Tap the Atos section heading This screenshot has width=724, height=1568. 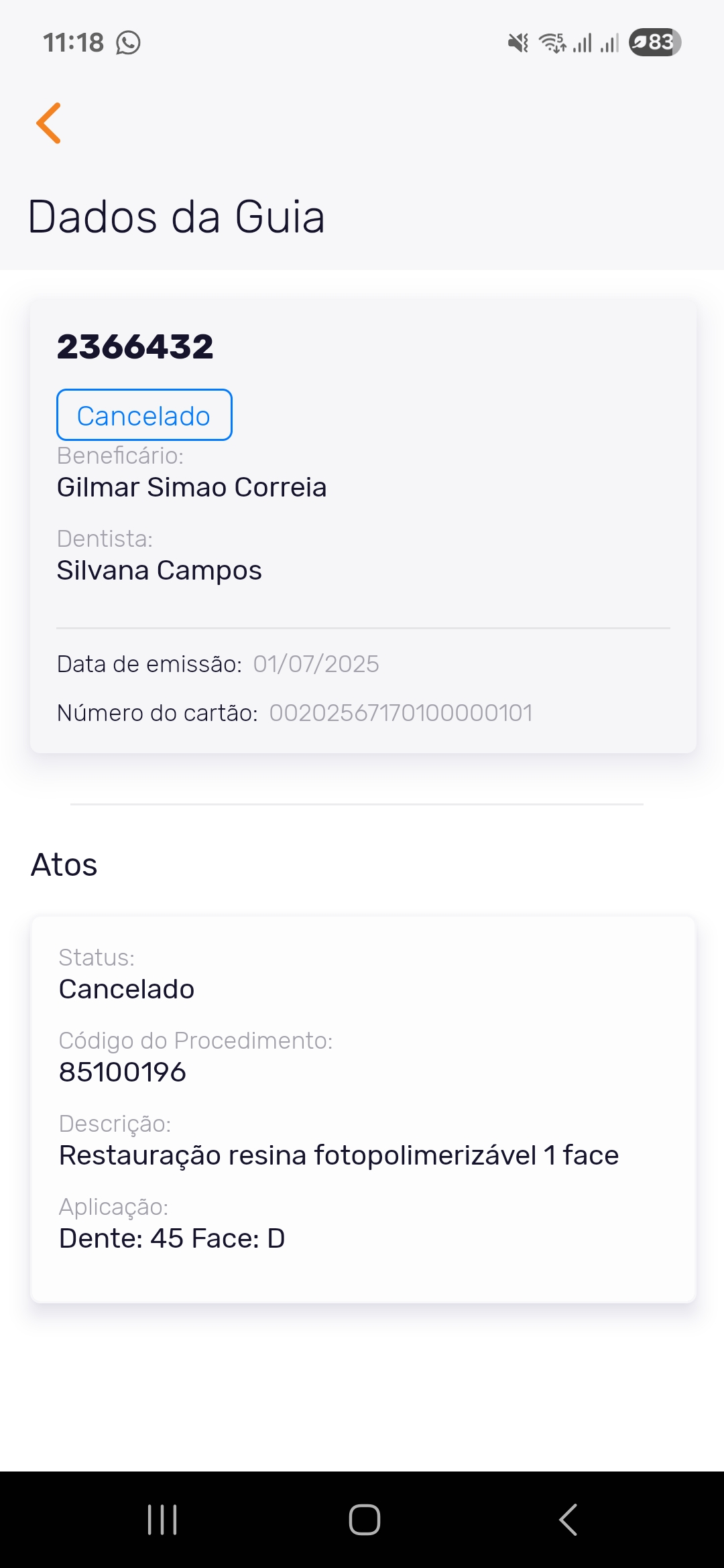pyautogui.click(x=64, y=864)
